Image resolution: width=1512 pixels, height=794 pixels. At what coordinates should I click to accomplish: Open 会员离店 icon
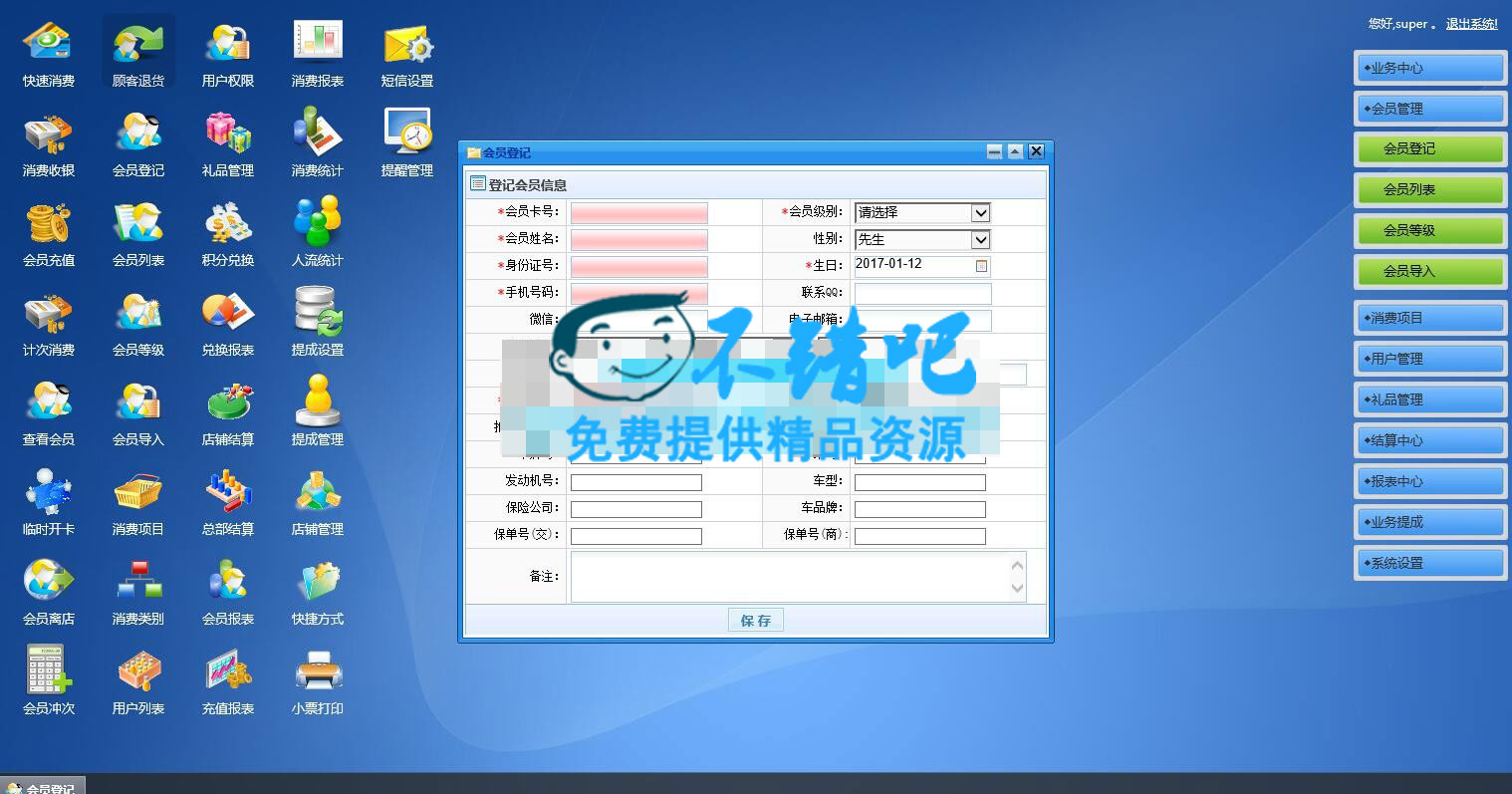click(x=48, y=593)
